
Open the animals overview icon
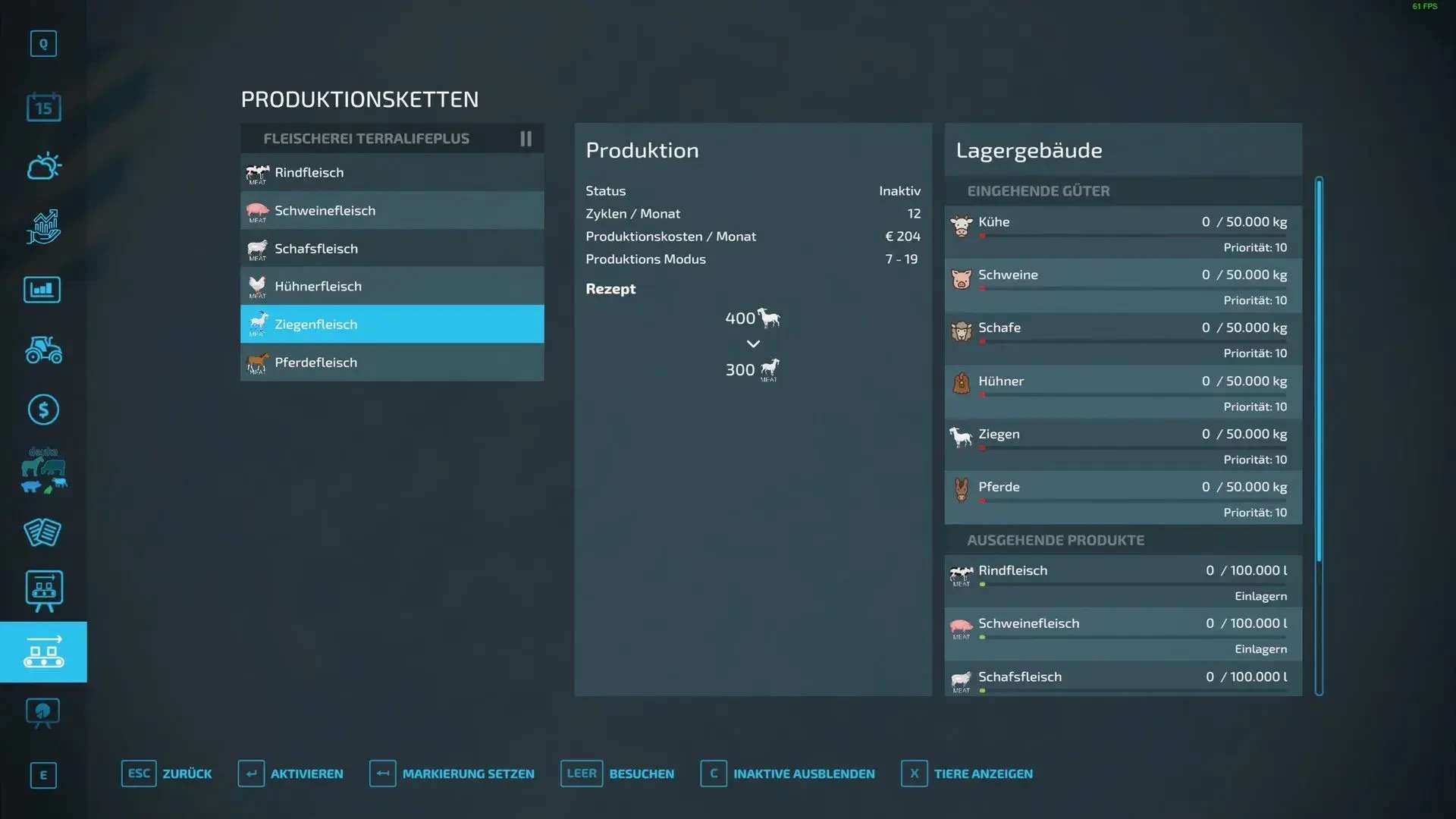(x=43, y=470)
